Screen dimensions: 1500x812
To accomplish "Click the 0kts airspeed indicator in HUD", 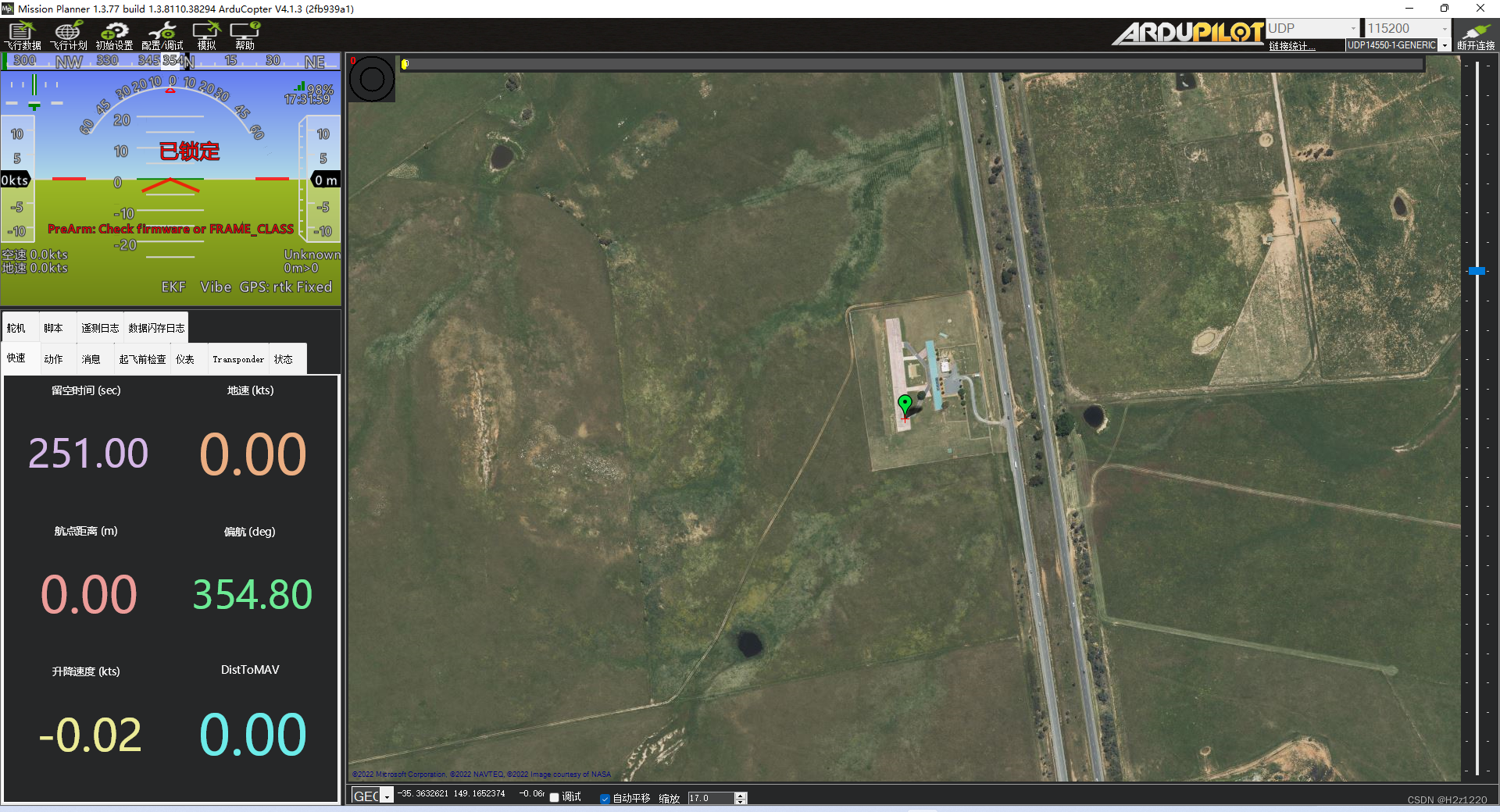I will pos(15,180).
